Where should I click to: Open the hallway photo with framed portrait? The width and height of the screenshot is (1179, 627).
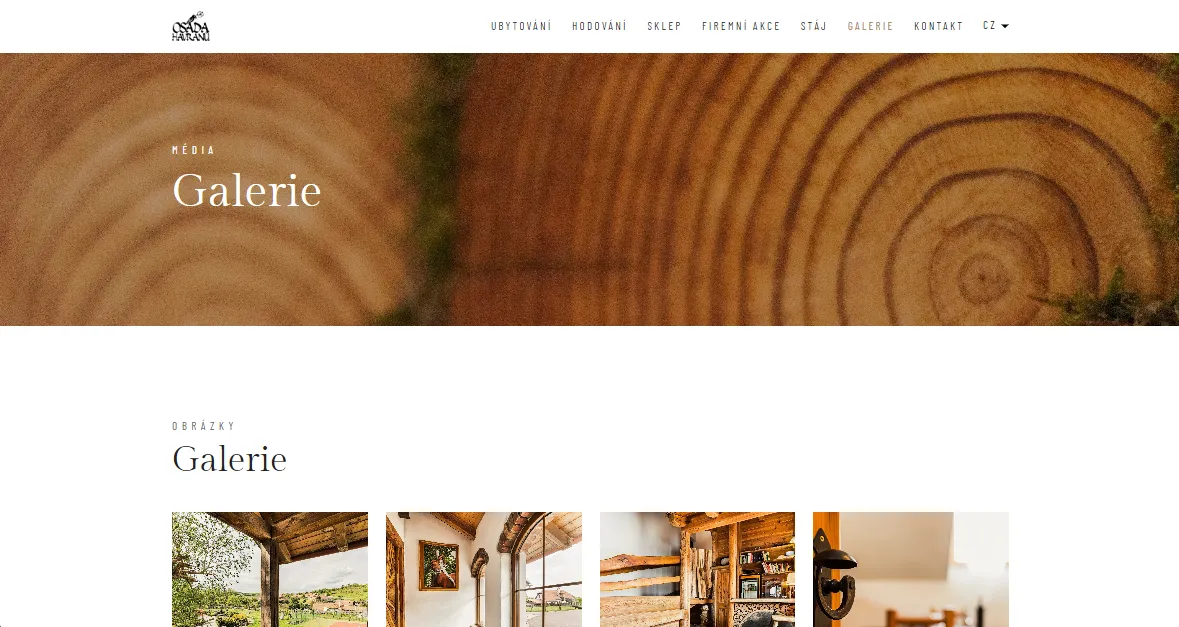point(483,569)
